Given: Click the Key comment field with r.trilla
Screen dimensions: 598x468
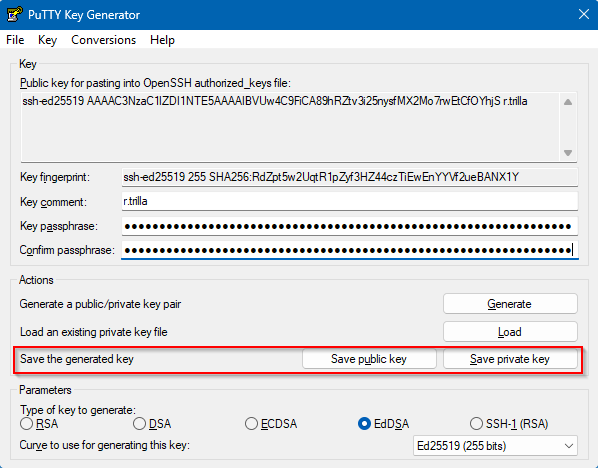Looking at the screenshot, I should 350,201.
